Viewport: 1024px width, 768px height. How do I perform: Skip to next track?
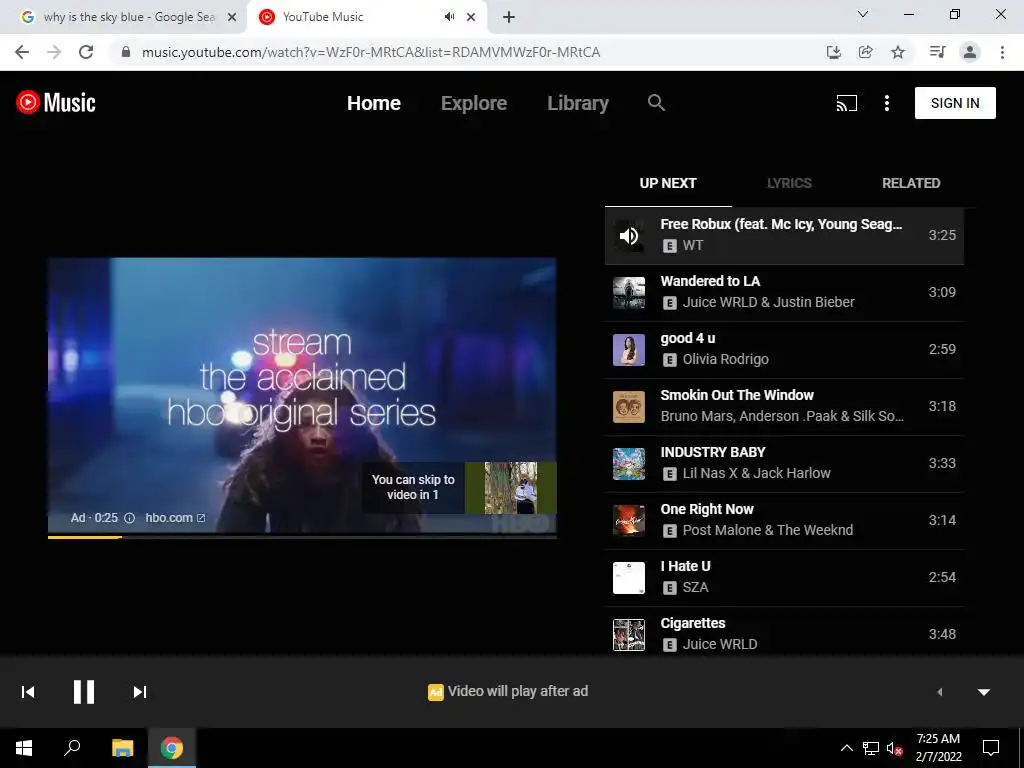[x=140, y=692]
